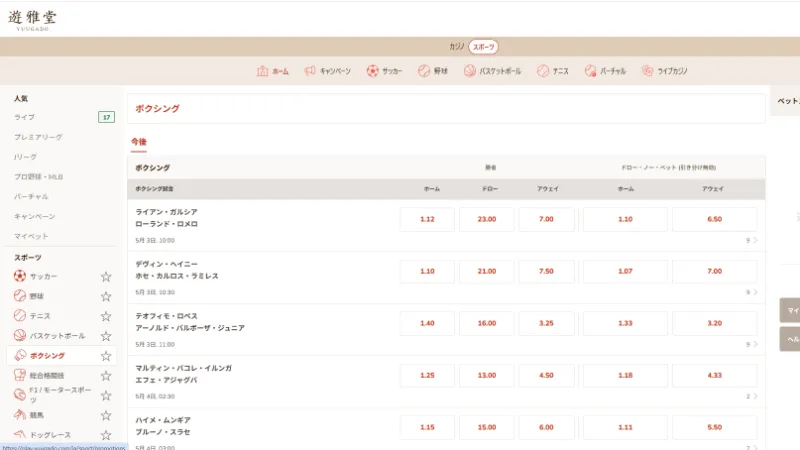The height and width of the screenshot is (450, 800).
Task: Open Premier League in the sidebar
Action: [x=38, y=137]
